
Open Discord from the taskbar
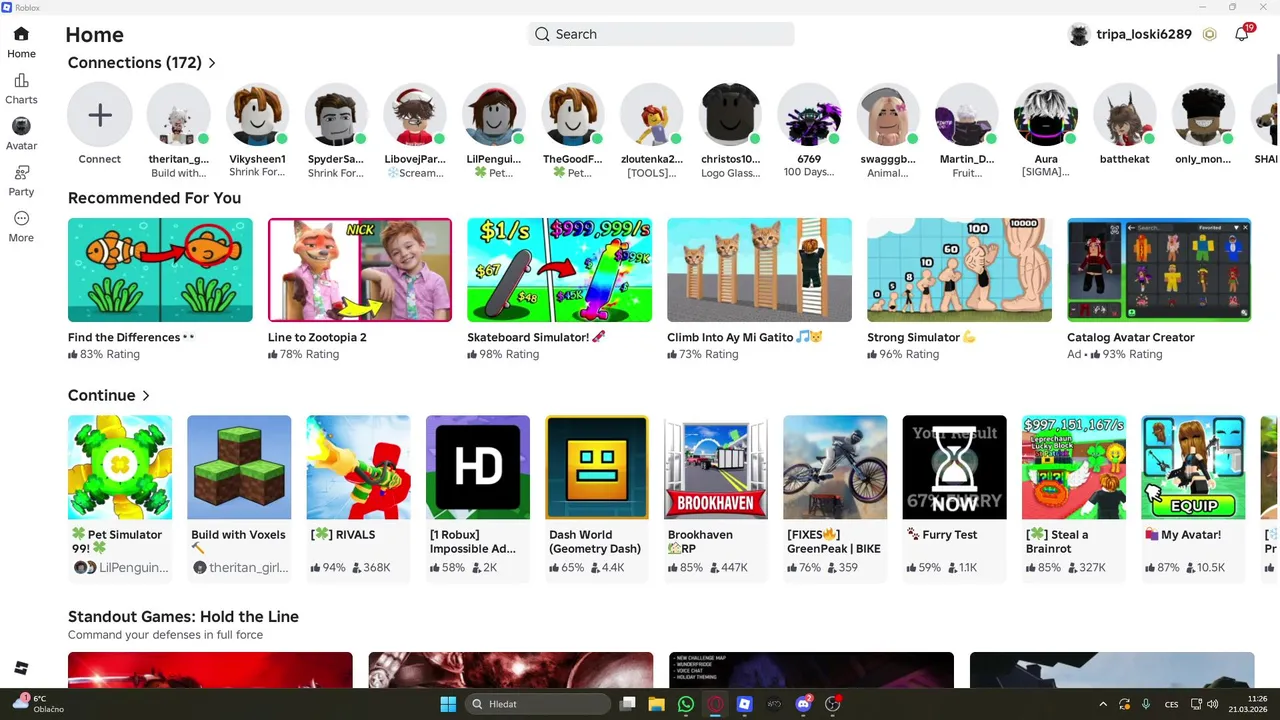click(x=803, y=704)
